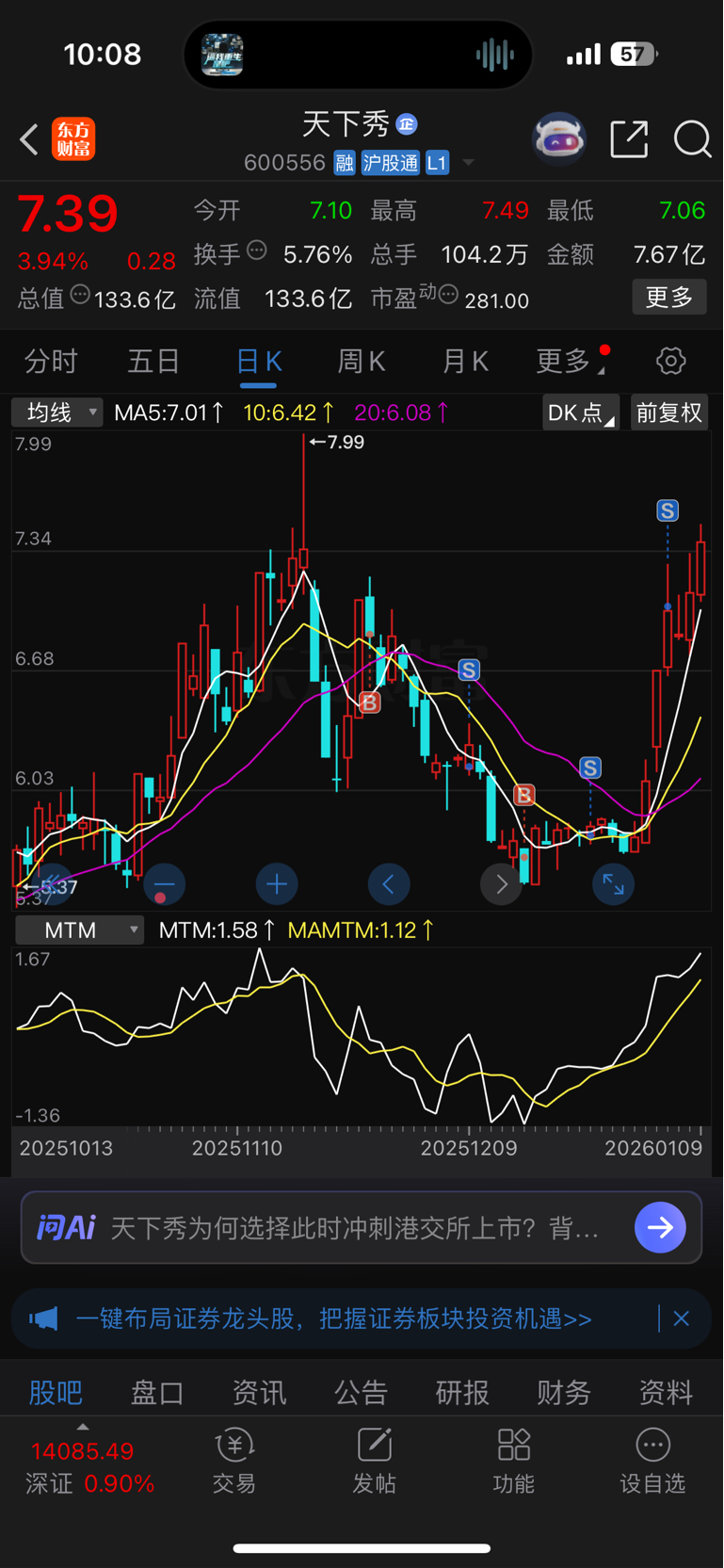This screenshot has width=724, height=1568.
Task: Open the MTM indicator dropdown
Action: (x=79, y=930)
